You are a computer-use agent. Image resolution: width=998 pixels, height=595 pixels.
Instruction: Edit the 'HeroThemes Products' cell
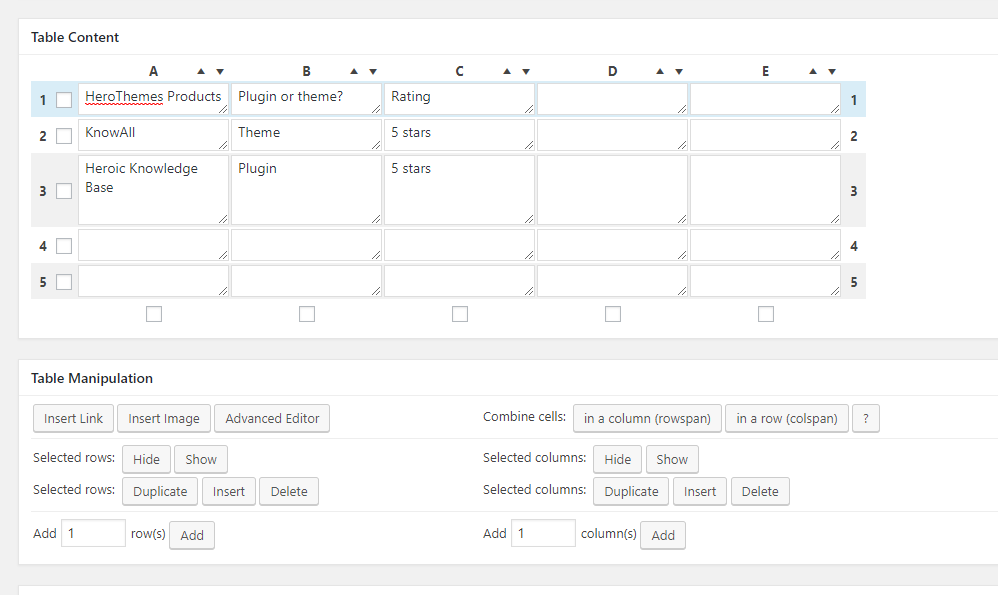point(153,99)
